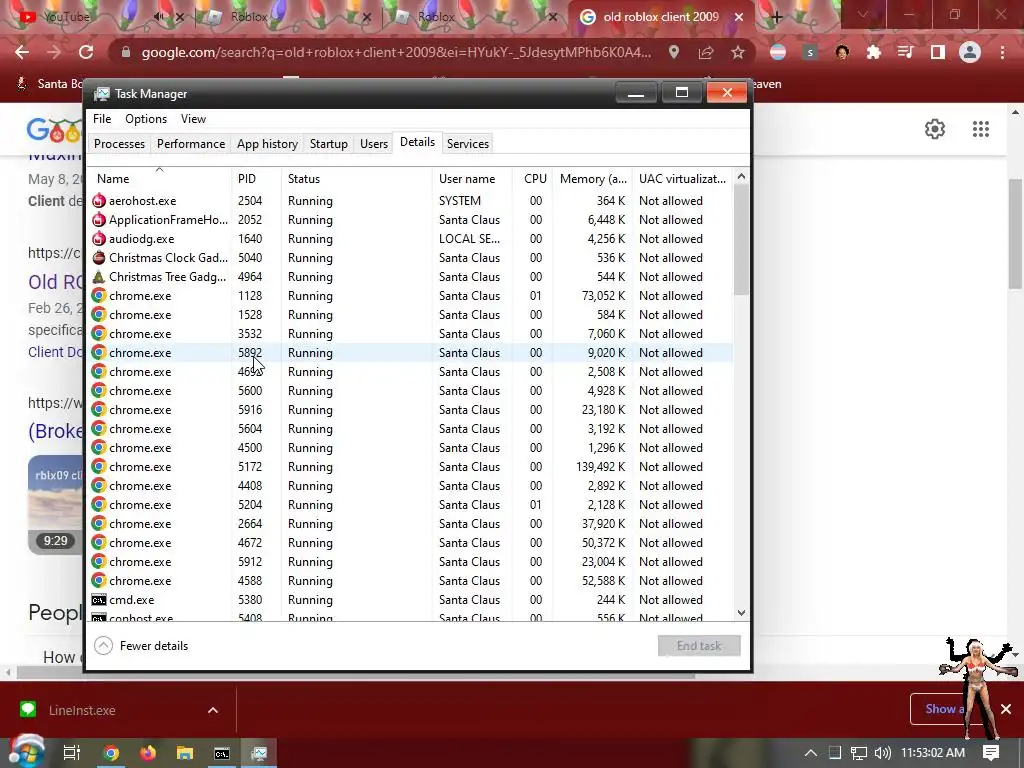Select the cmd.exe row with PID 5380
1024x768 pixels.
(410, 600)
